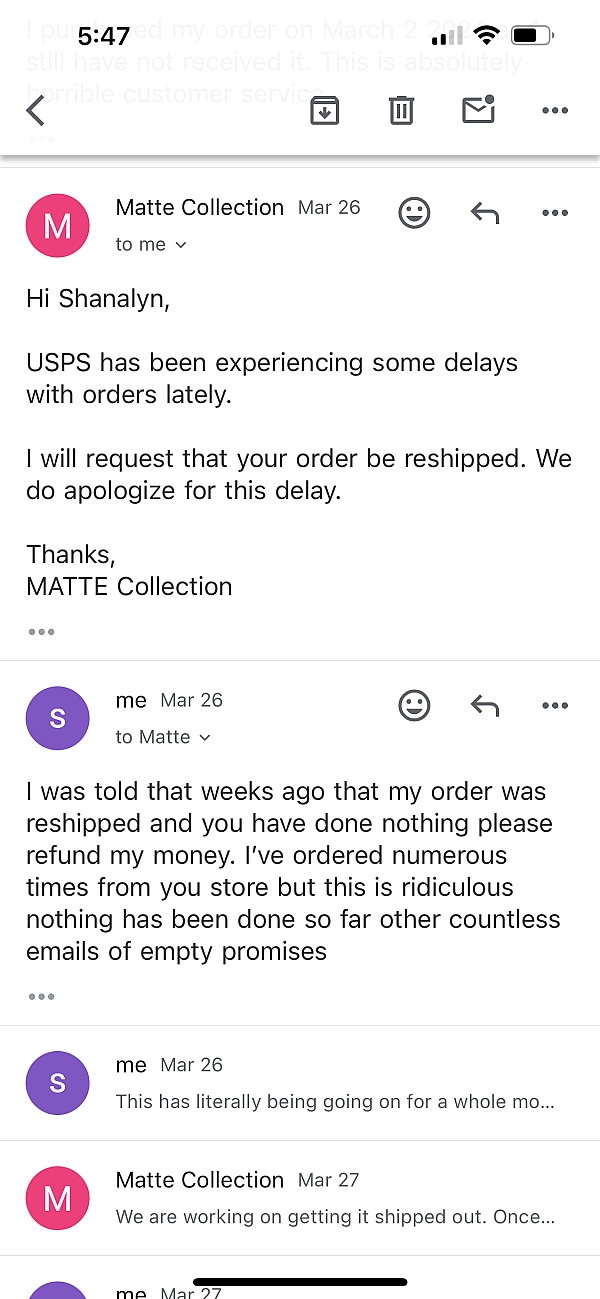Mark conversation as unread envelope icon
Image resolution: width=600 pixels, height=1299 pixels.
(x=479, y=109)
